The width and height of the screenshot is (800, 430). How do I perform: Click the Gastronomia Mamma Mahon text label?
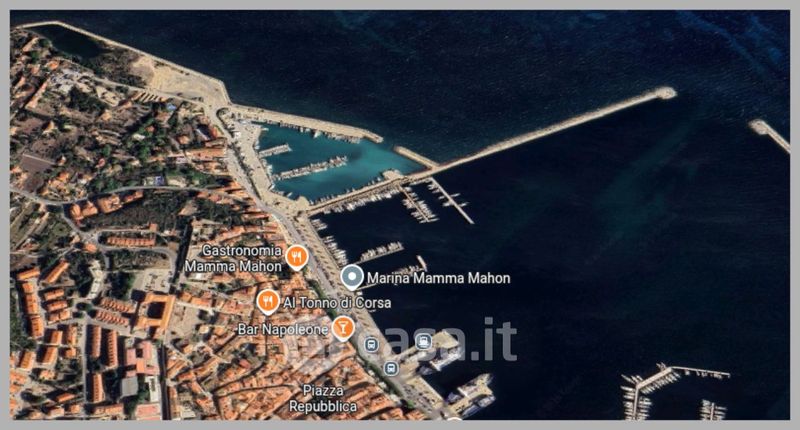[x=234, y=258]
